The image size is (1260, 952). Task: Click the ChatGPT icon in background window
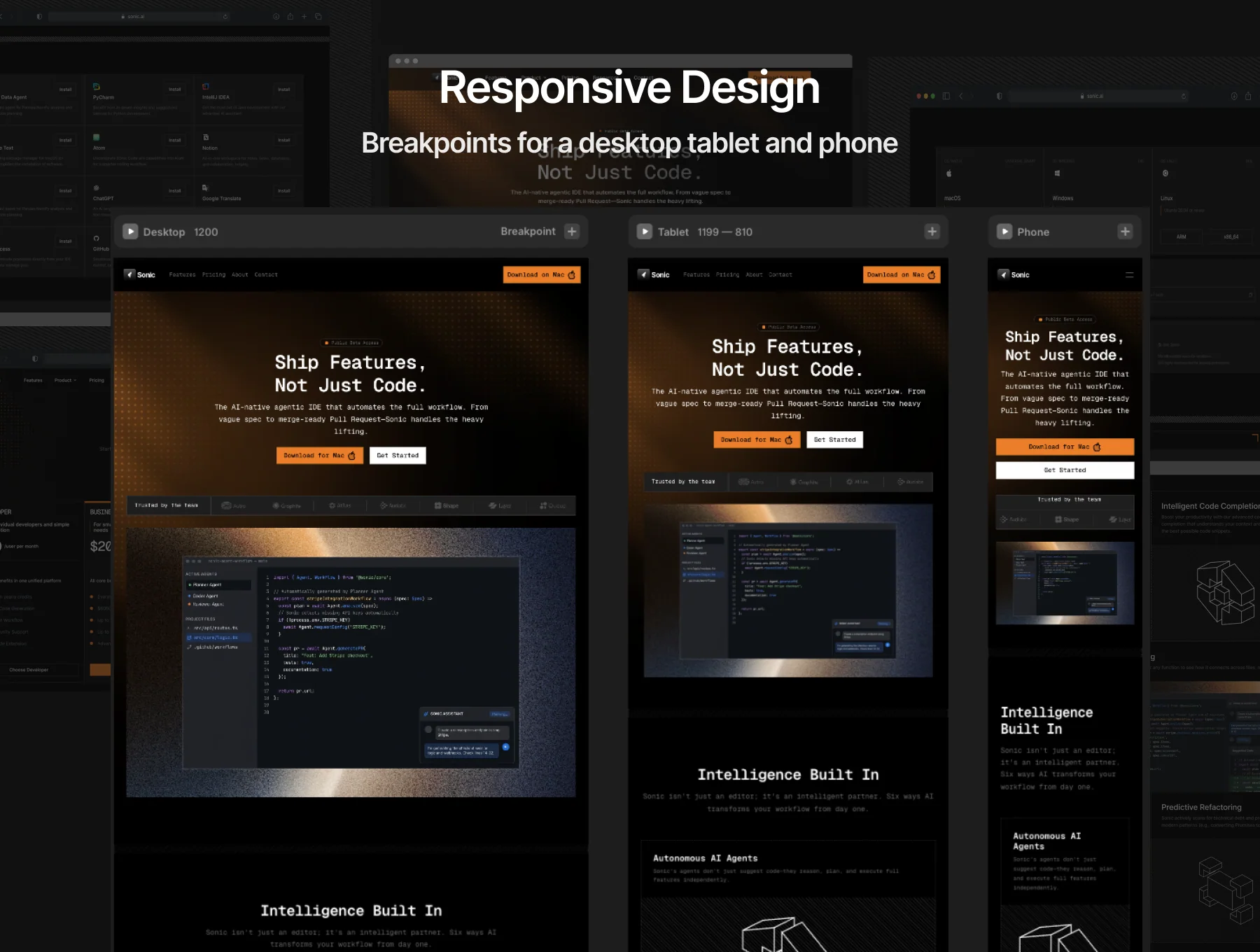coord(97,188)
